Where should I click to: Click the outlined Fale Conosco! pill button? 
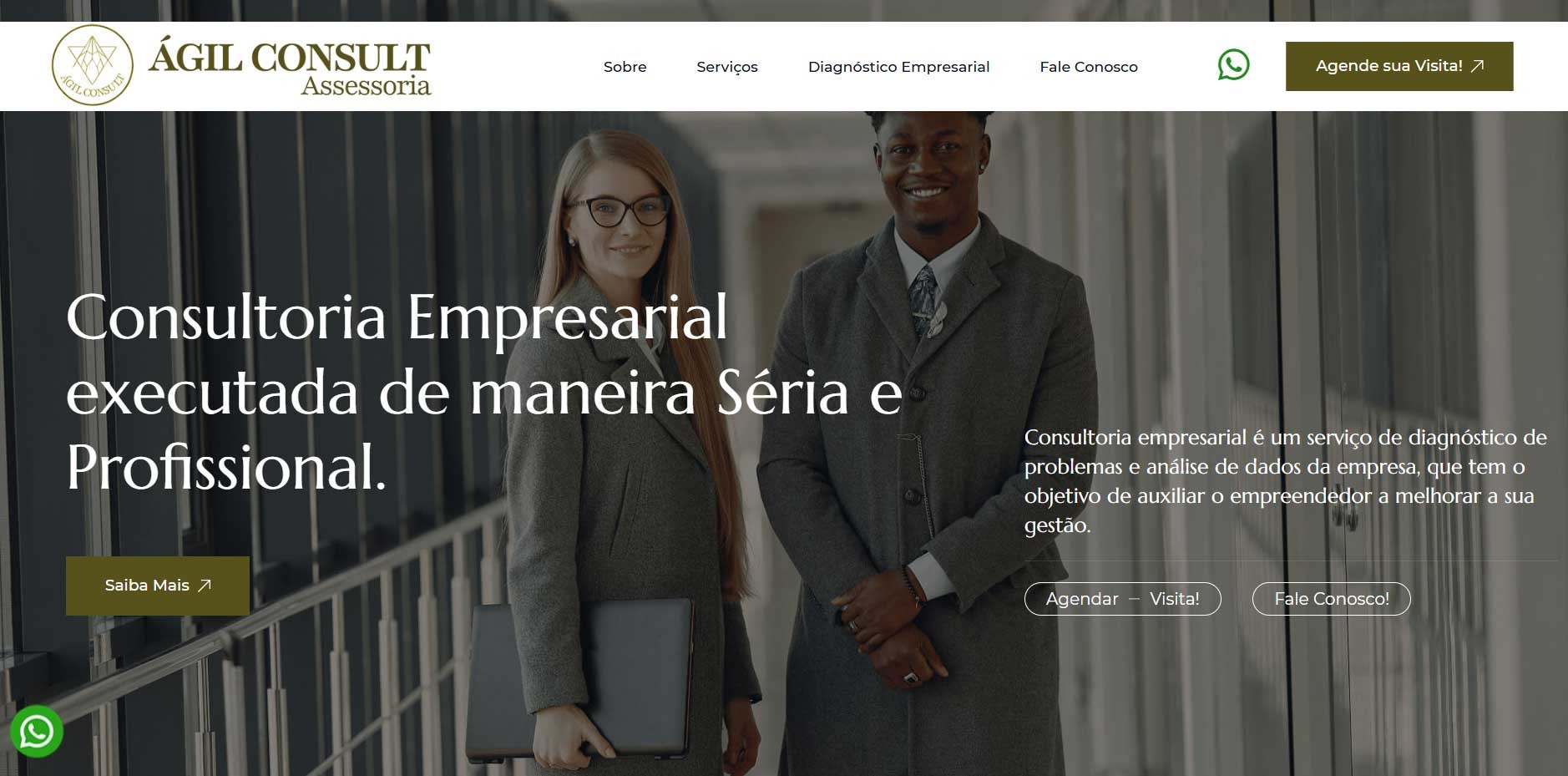[1331, 599]
